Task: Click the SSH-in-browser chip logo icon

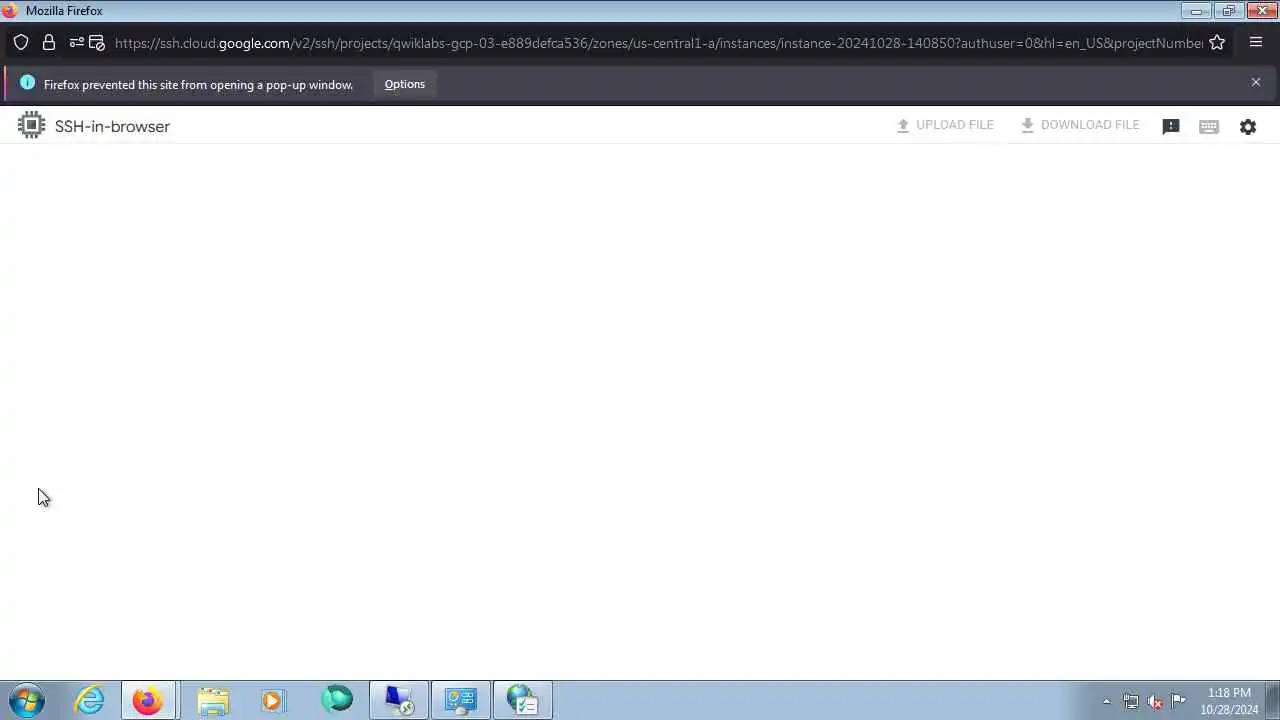Action: [x=31, y=125]
